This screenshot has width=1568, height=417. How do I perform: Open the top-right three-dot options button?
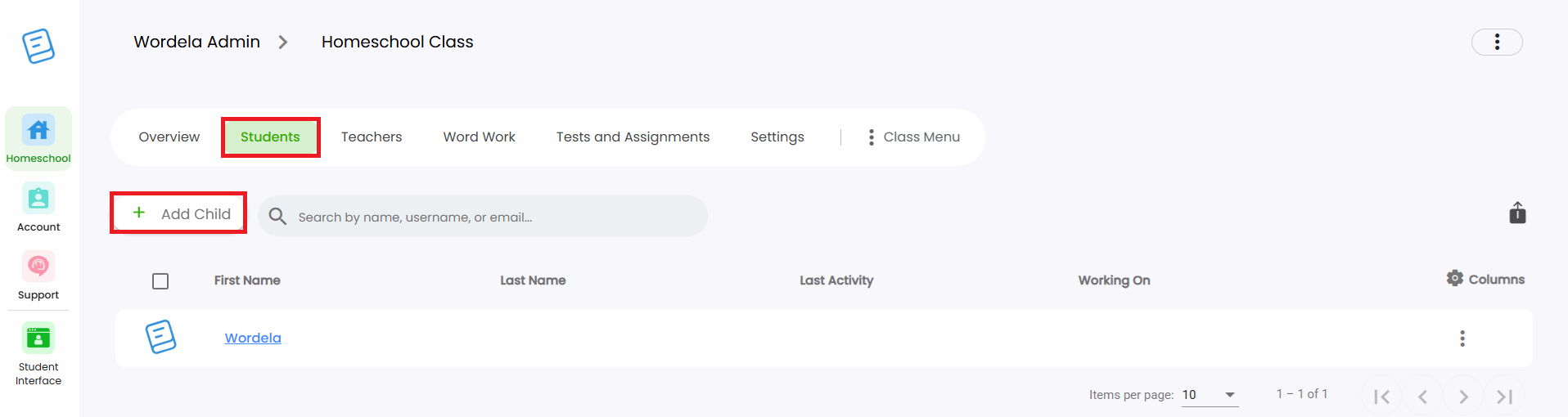click(1497, 42)
